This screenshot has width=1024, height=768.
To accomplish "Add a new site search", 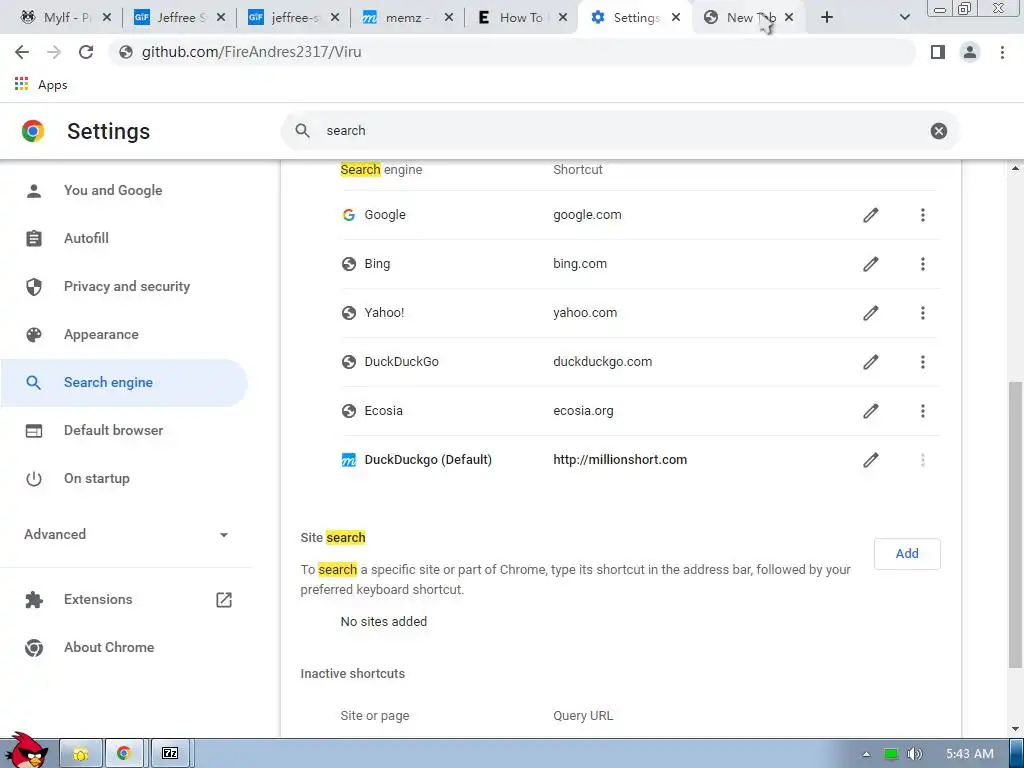I will pos(907,554).
